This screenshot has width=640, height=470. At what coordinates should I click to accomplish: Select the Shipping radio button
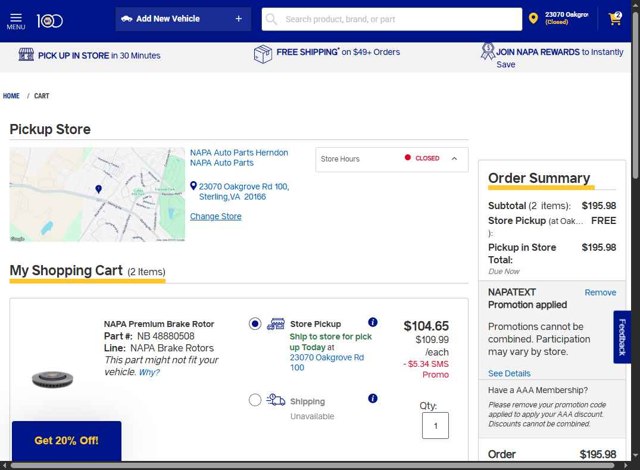(x=255, y=400)
